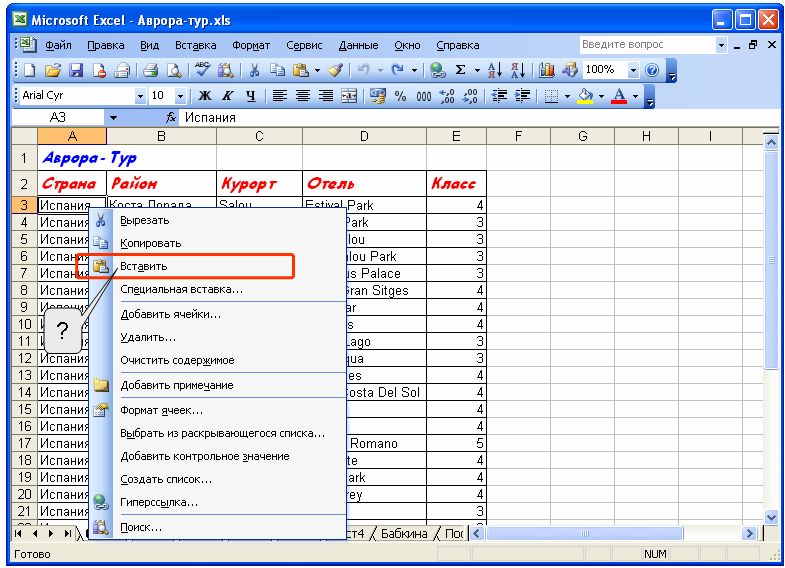This screenshot has height=568, width=785.
Task: Sort descending with the Я-A icon
Action: (x=518, y=71)
